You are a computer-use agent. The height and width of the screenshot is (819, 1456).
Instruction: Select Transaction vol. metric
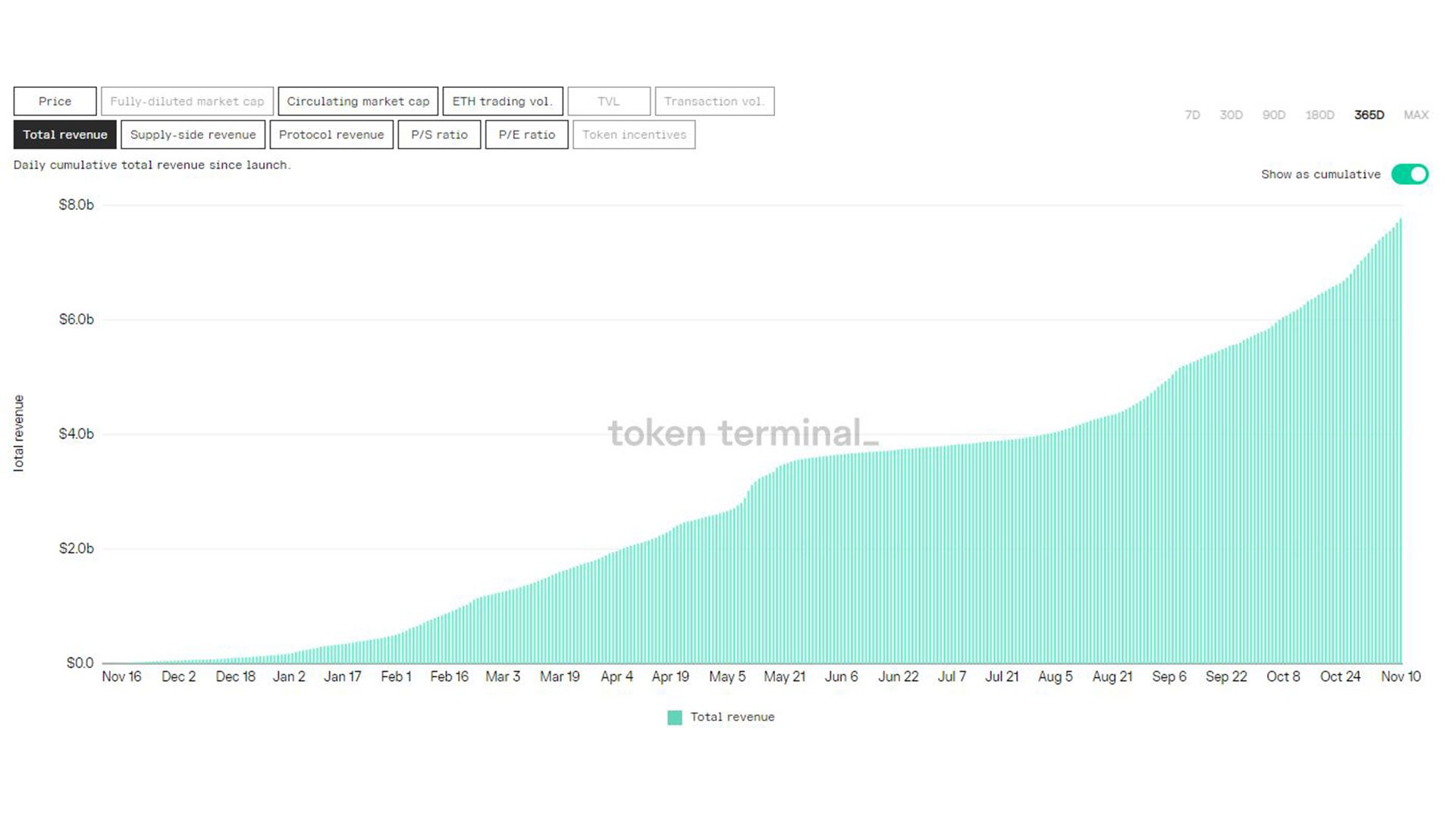[714, 102]
